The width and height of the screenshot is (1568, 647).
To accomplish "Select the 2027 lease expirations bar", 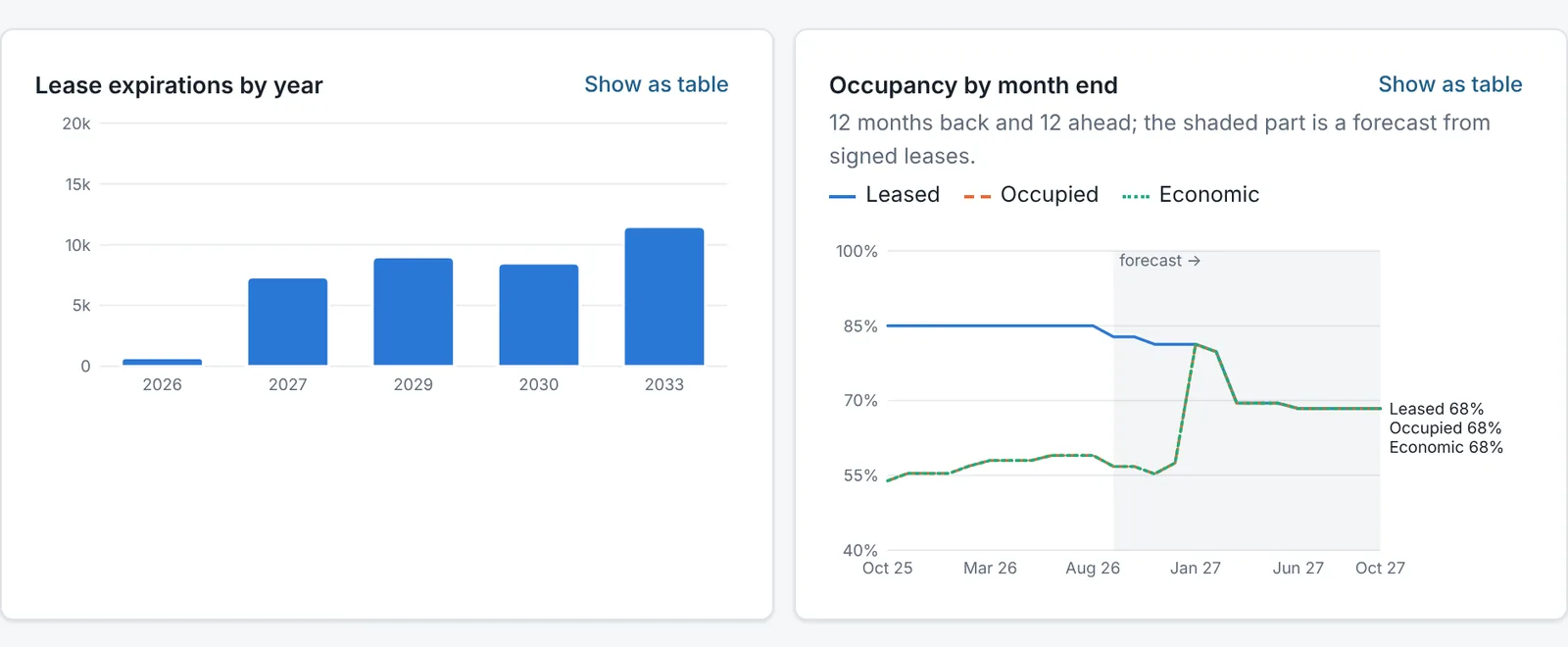I will point(287,322).
